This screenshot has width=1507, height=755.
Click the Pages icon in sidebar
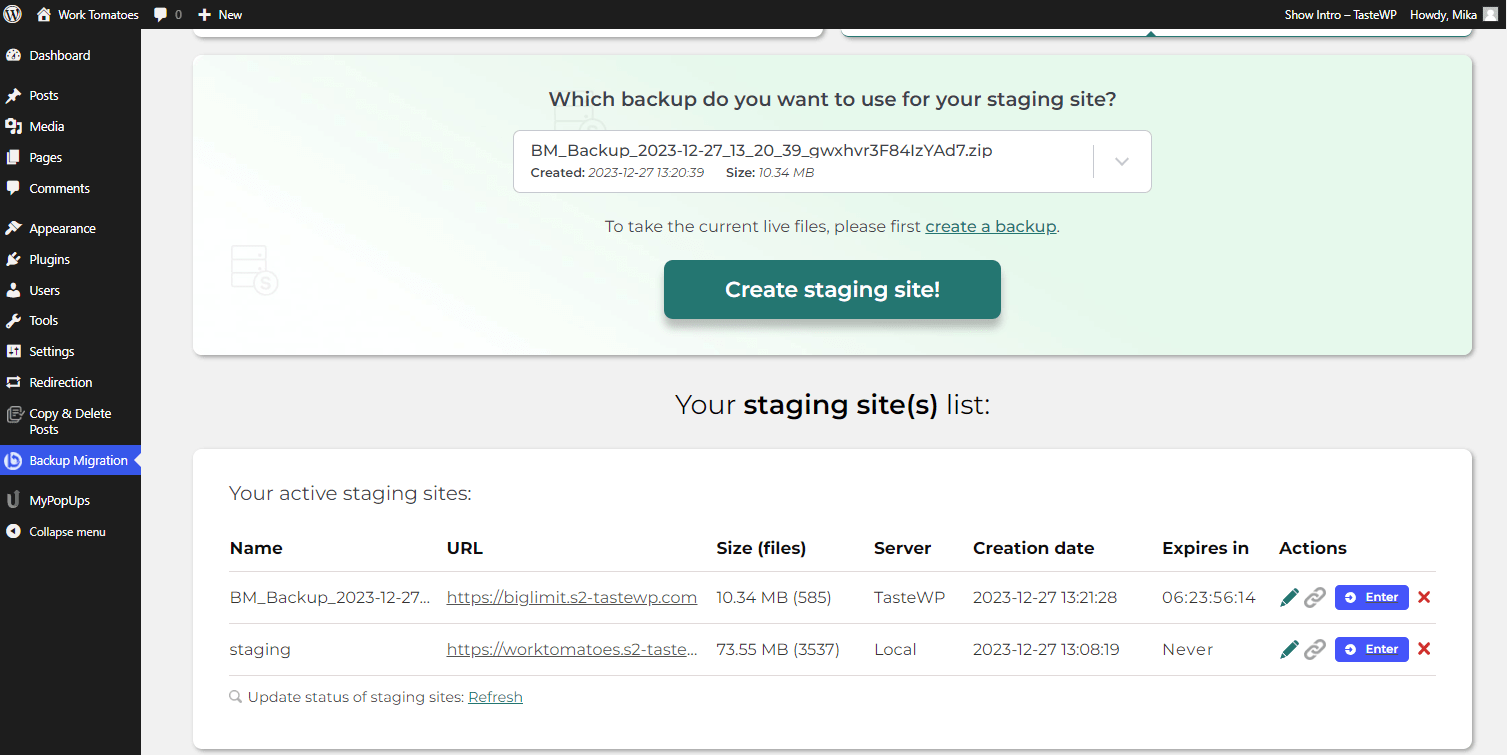click(x=13, y=158)
